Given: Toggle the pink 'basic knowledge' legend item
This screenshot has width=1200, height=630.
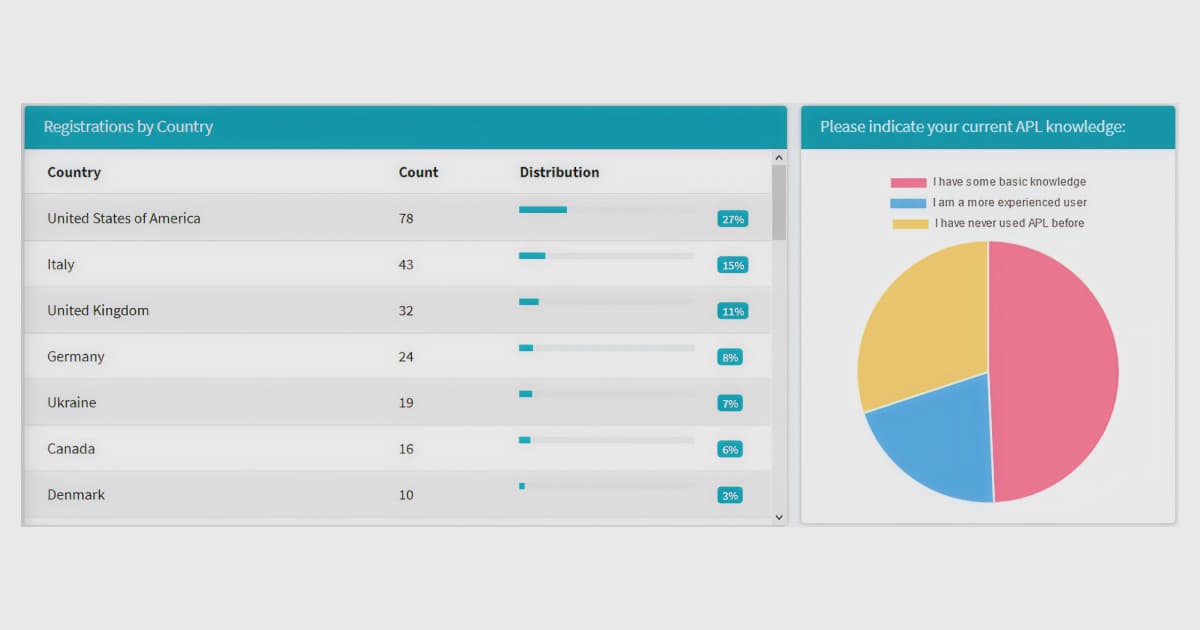Looking at the screenshot, I should click(x=988, y=182).
